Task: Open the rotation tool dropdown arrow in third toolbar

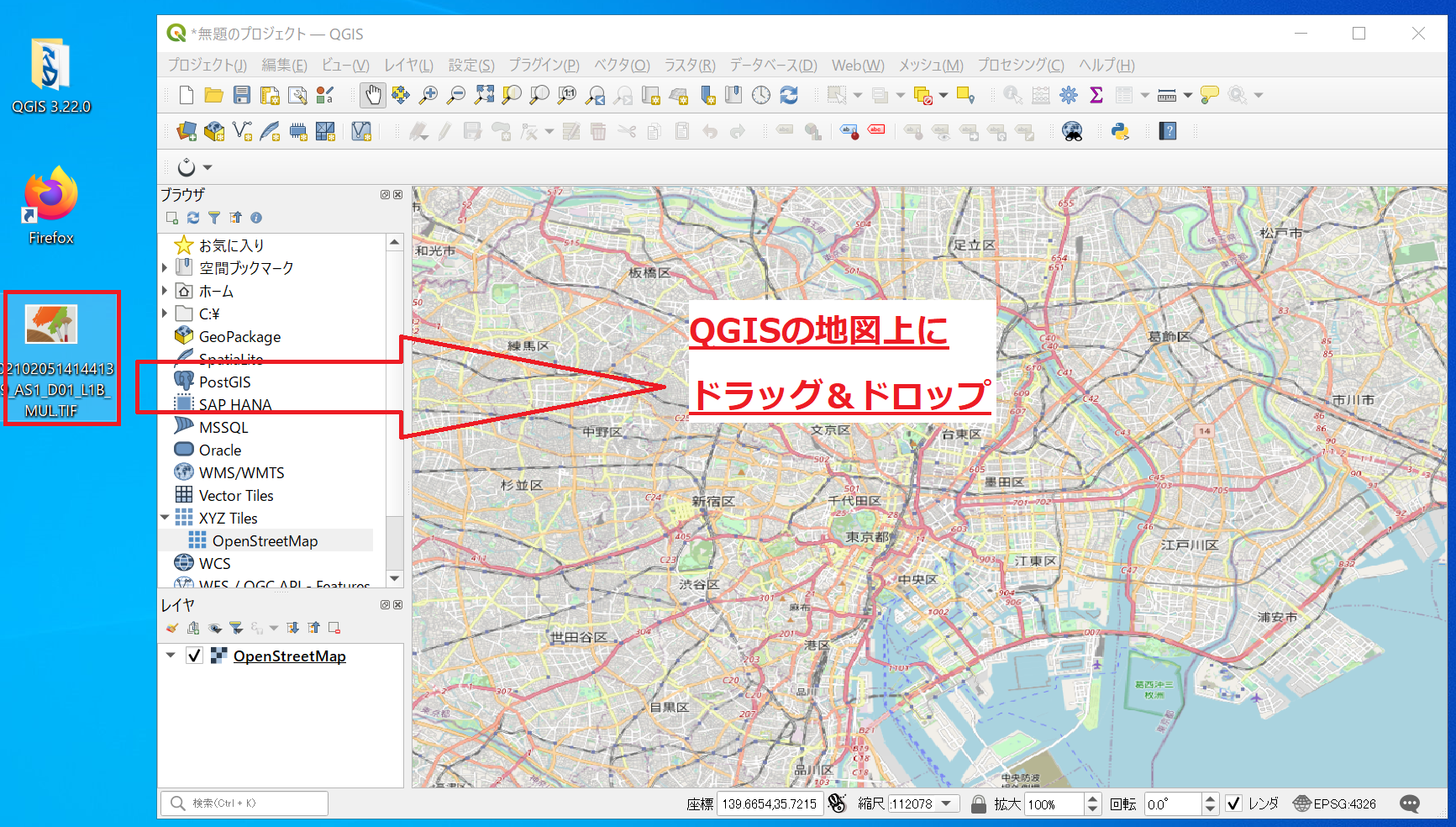Action: [x=208, y=167]
